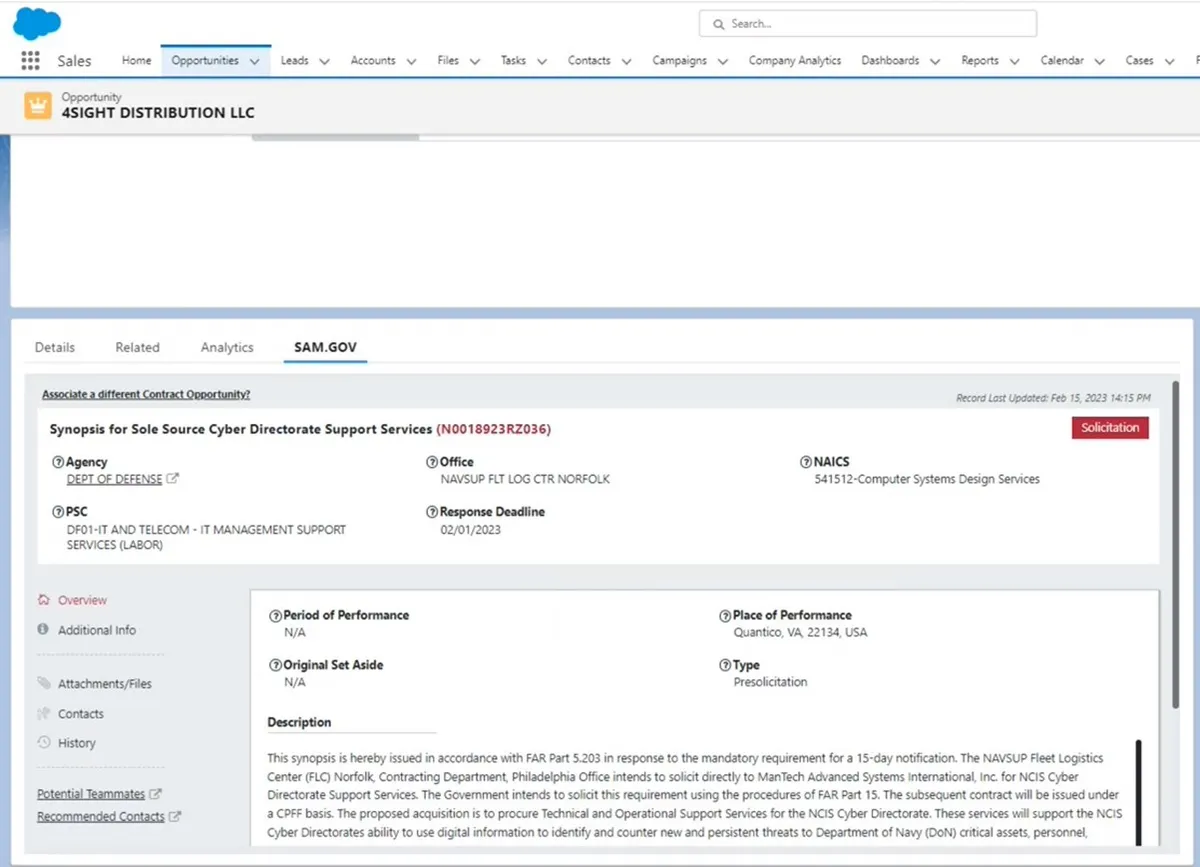Click the office value NAVSUP FLT LOG CTR NORFOLK
Image resolution: width=1200 pixels, height=867 pixels.
click(525, 479)
